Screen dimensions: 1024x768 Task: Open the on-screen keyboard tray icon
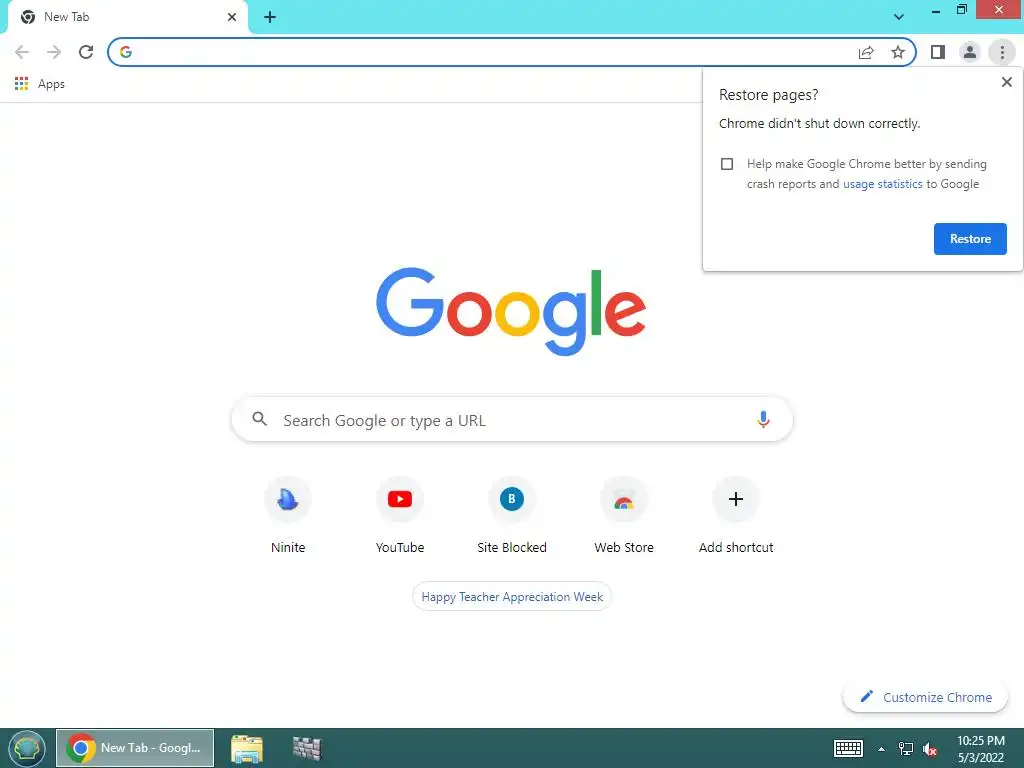[848, 748]
